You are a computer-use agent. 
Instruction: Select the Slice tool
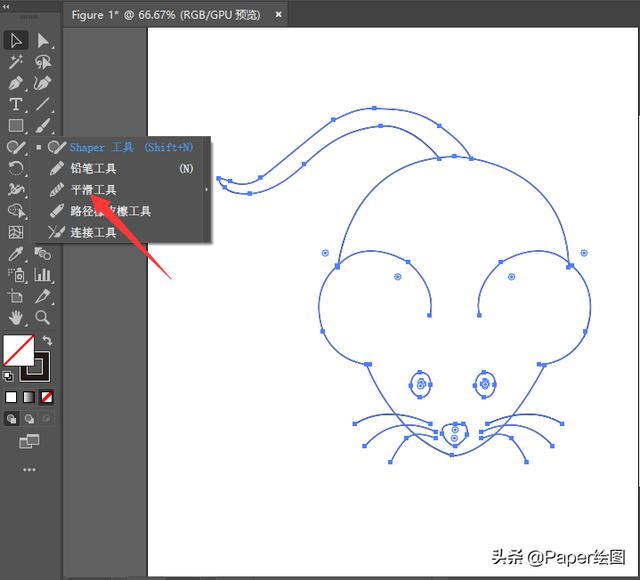tap(42, 296)
